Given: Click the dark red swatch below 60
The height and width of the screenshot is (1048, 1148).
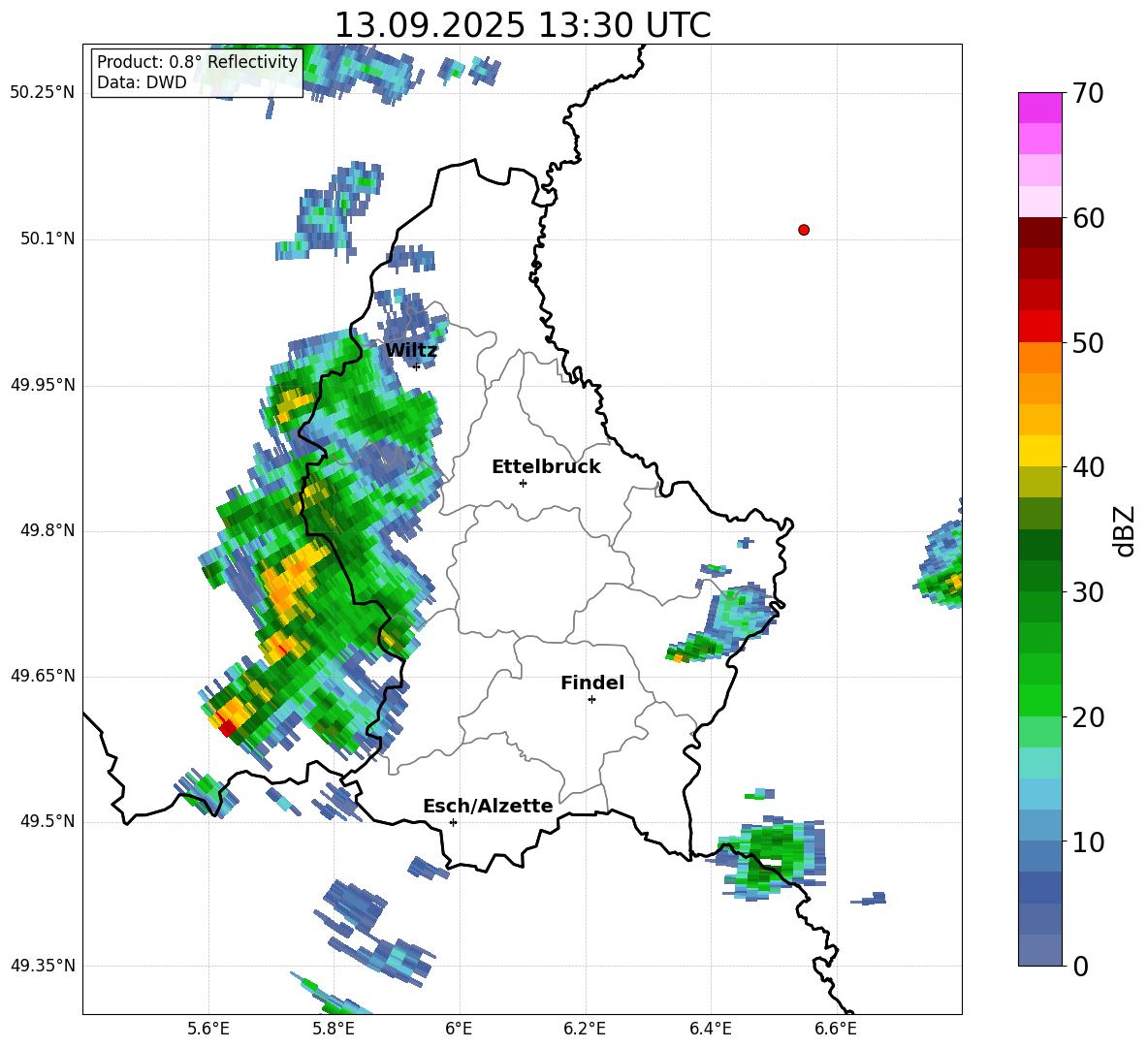Looking at the screenshot, I should (1039, 233).
